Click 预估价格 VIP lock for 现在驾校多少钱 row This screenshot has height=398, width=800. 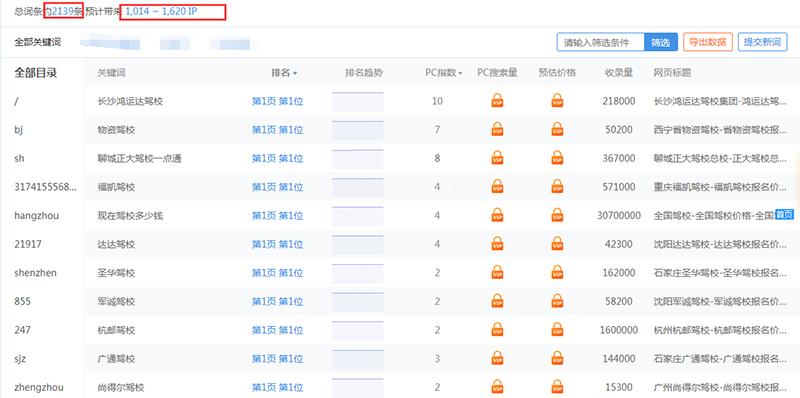coord(557,215)
